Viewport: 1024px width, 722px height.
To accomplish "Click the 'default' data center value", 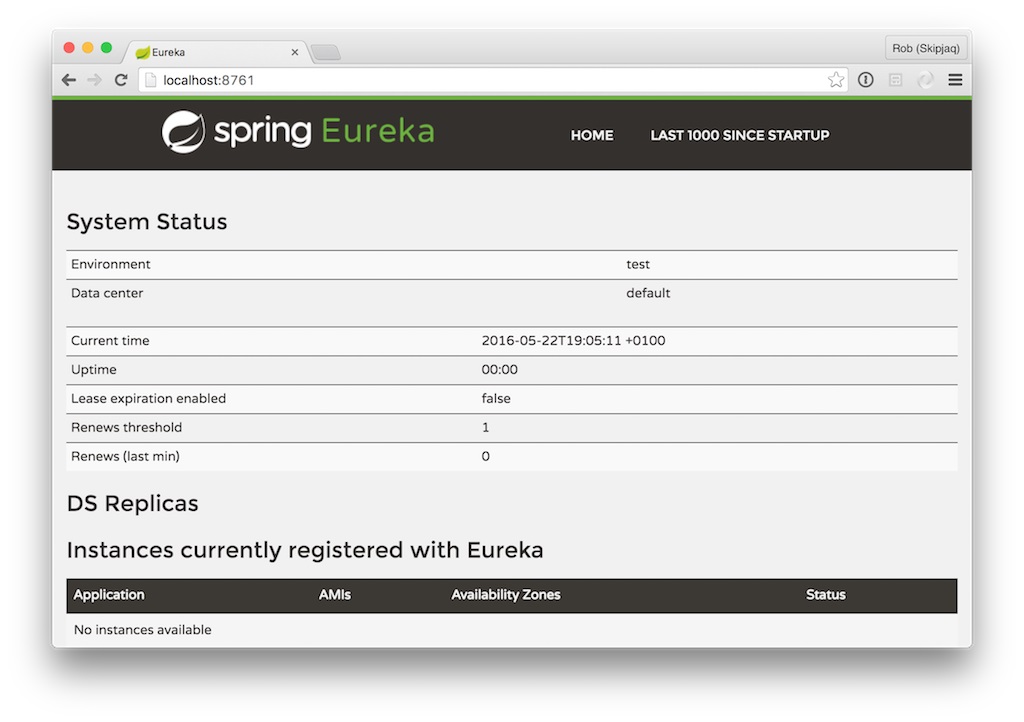I will click(x=648, y=293).
